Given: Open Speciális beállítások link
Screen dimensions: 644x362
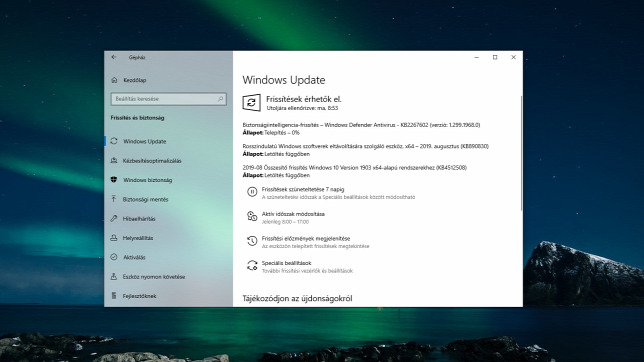Looking at the screenshot, I should click(x=286, y=263).
